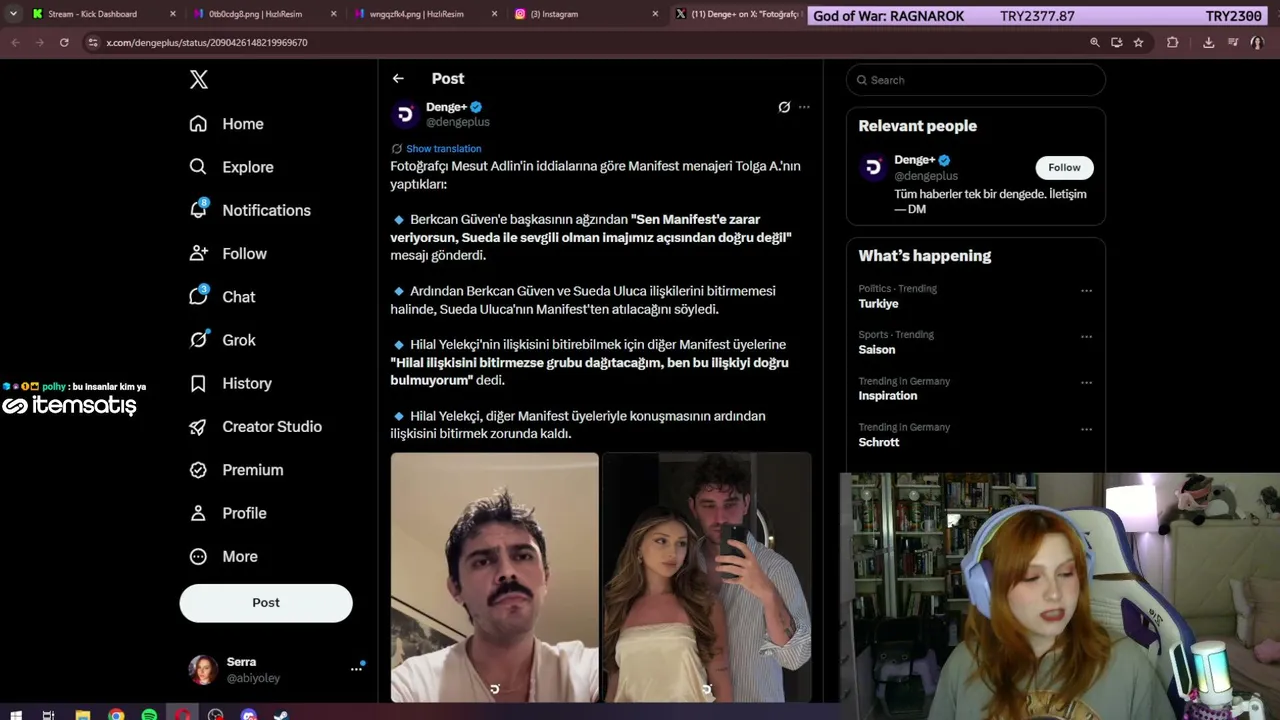Launch Grok from the sidebar icon
This screenshot has width=1280, height=720.
[x=198, y=339]
